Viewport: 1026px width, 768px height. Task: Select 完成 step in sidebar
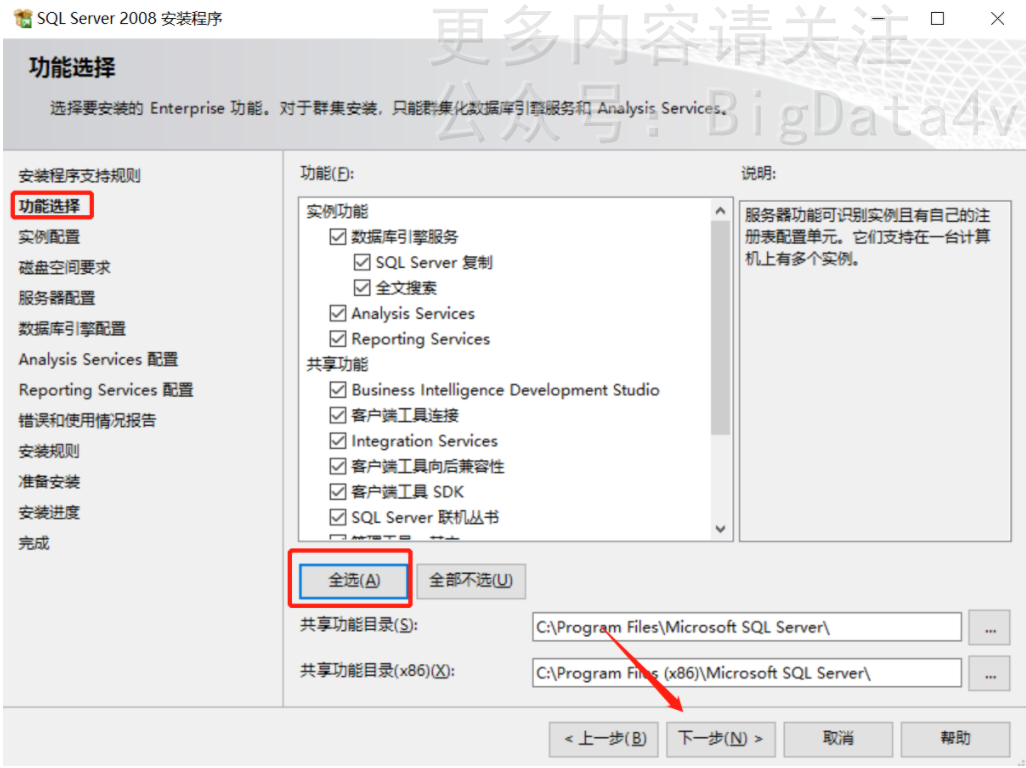pos(34,543)
